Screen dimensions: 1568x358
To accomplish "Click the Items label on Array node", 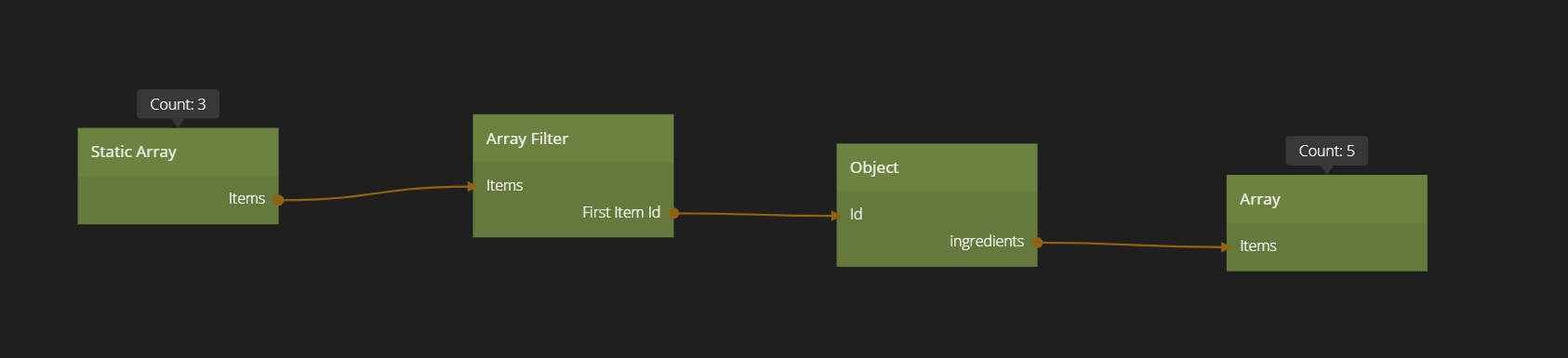I will tap(1257, 245).
